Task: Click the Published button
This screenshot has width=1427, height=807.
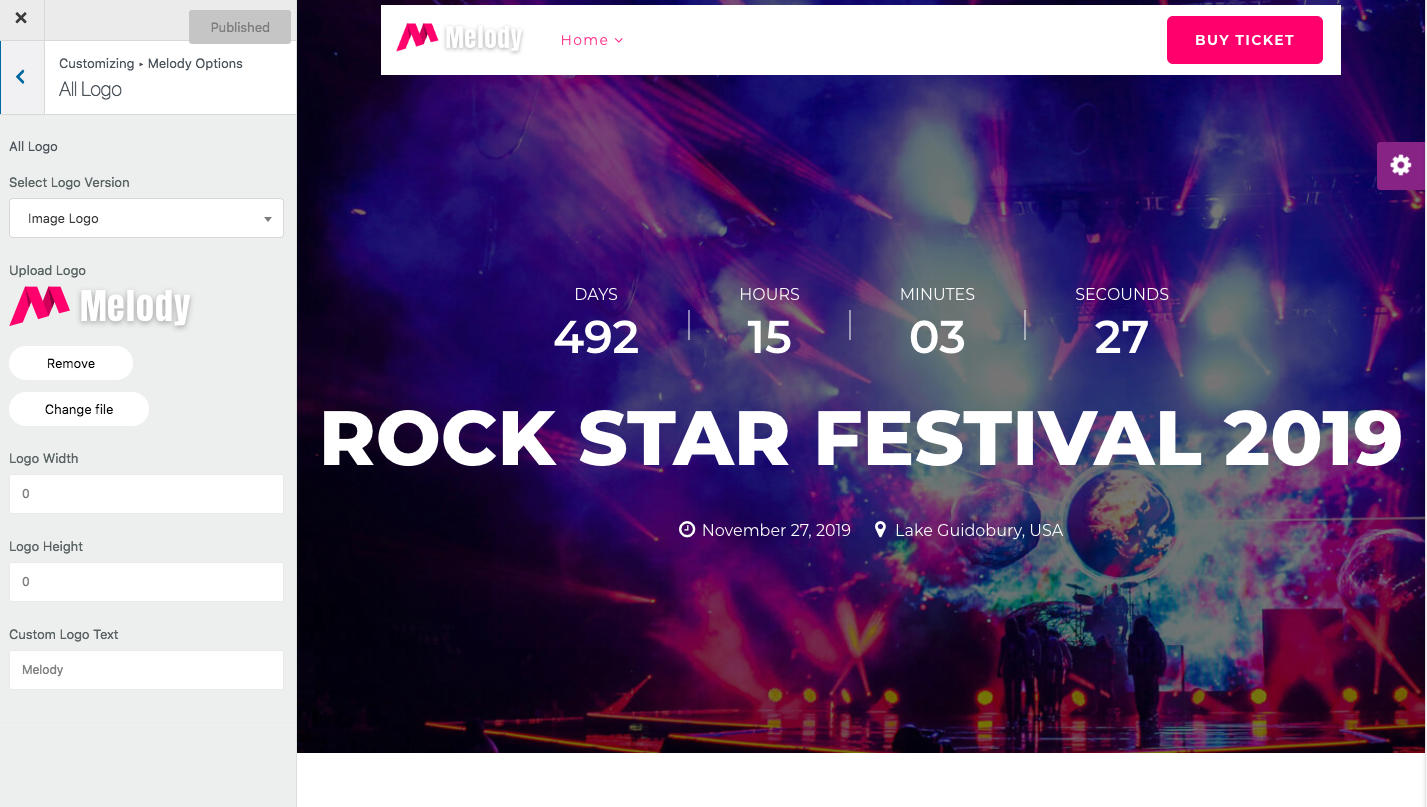Action: (240, 27)
